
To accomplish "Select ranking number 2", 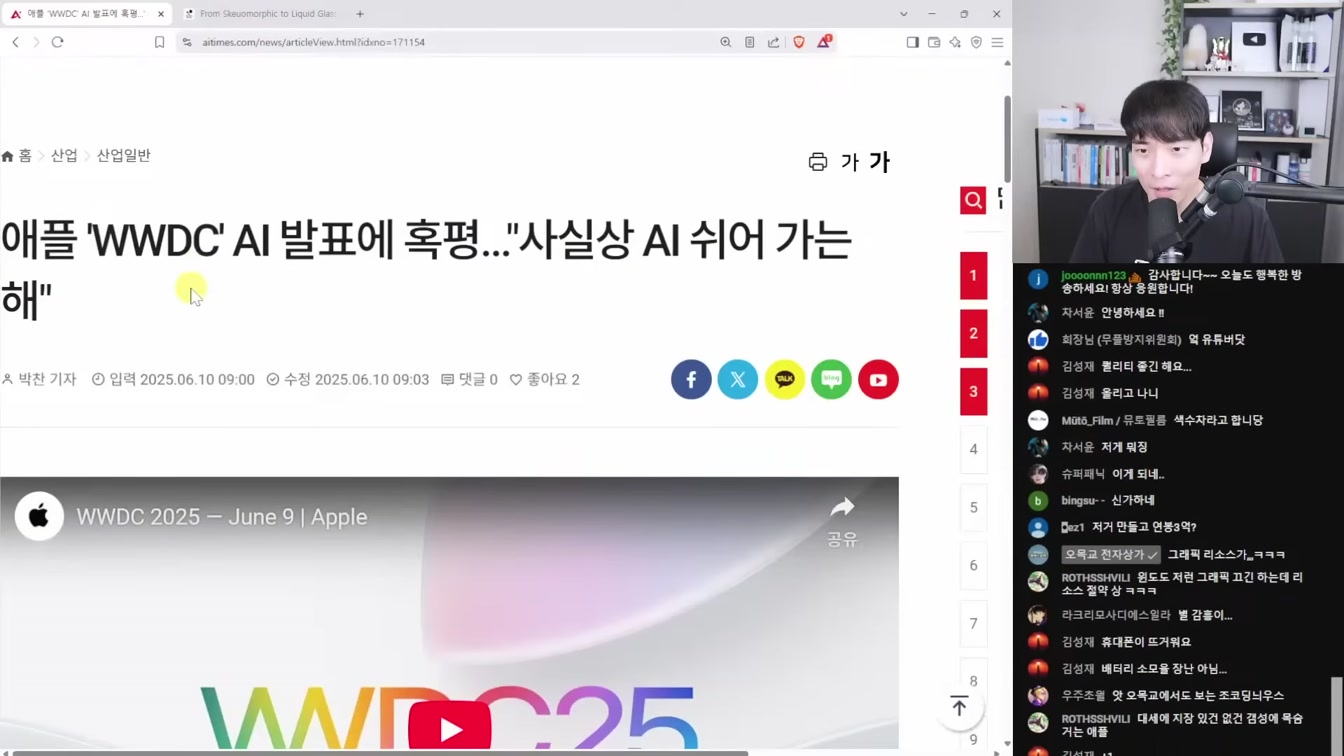I will coord(973,334).
